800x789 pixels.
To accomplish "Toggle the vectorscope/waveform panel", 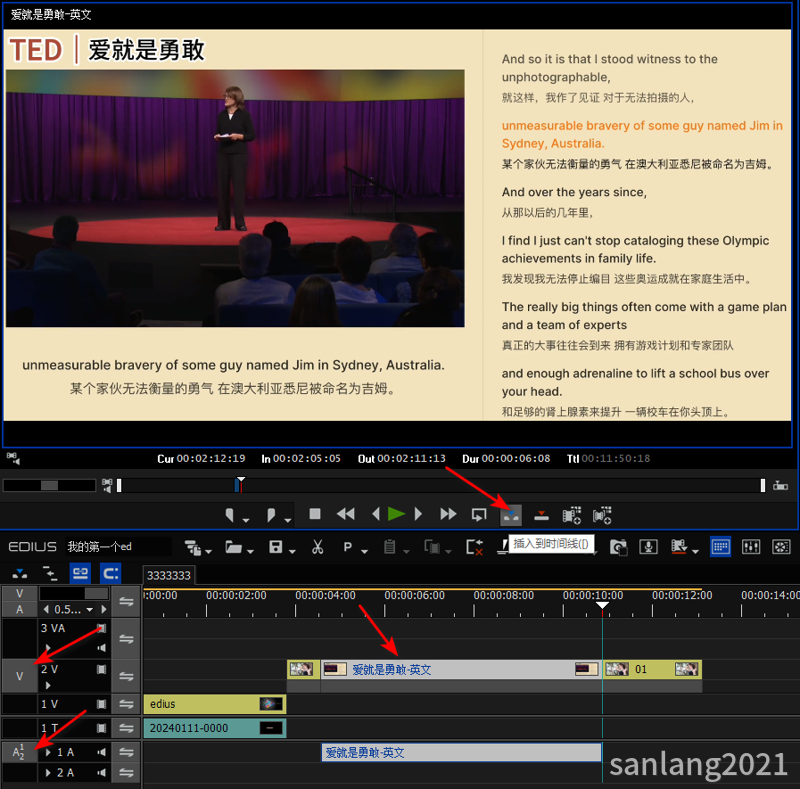I will 781,547.
